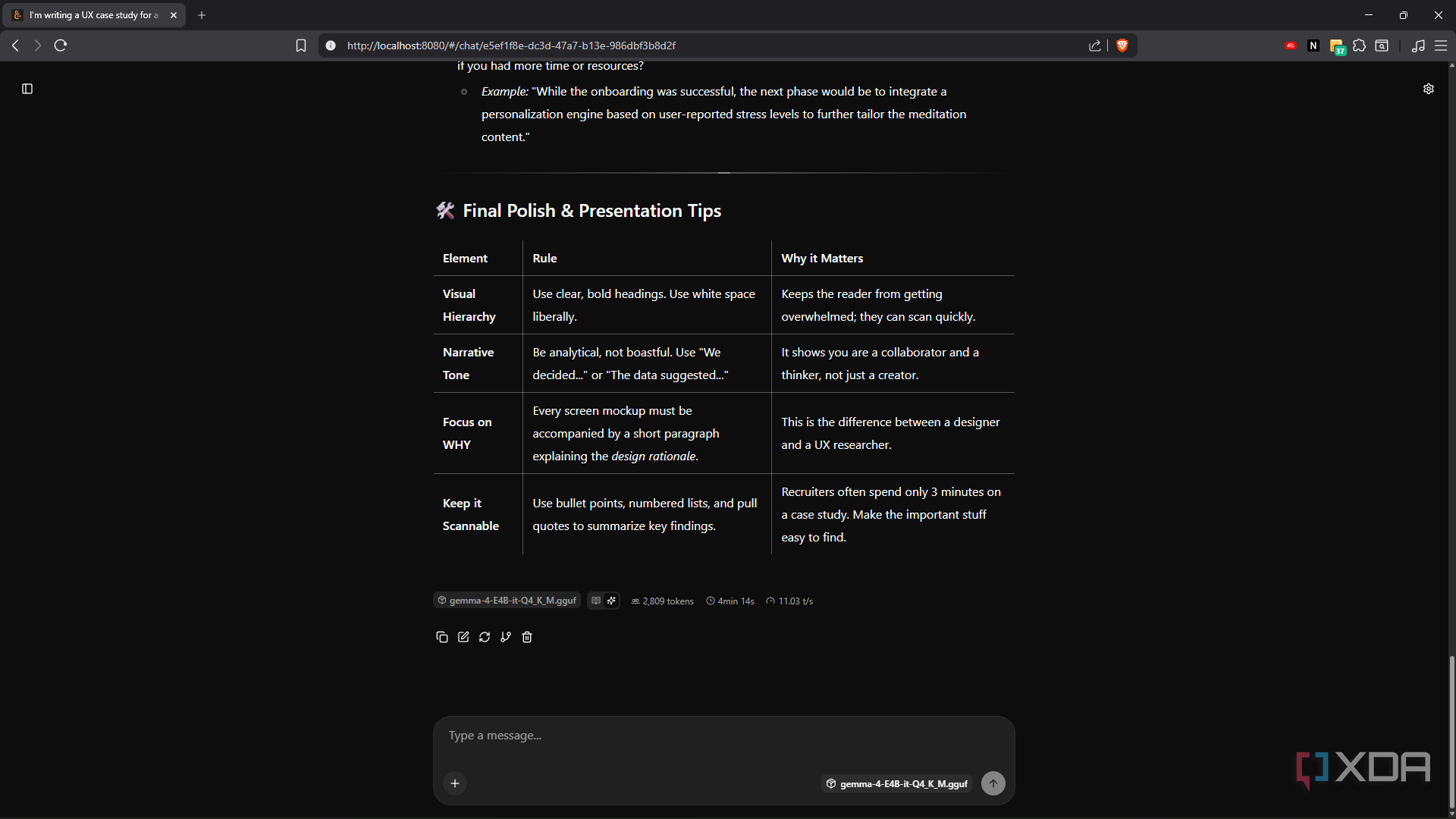Go back to the previous page

click(x=15, y=45)
